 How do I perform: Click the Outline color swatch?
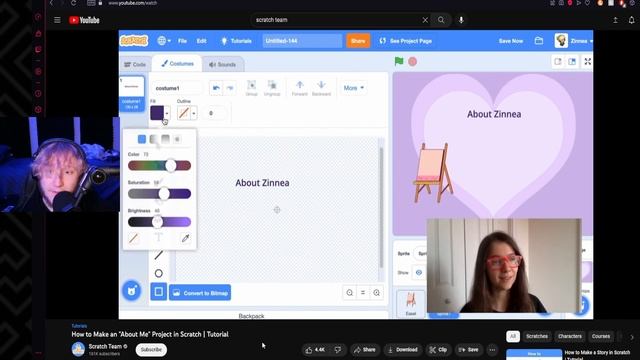(184, 113)
